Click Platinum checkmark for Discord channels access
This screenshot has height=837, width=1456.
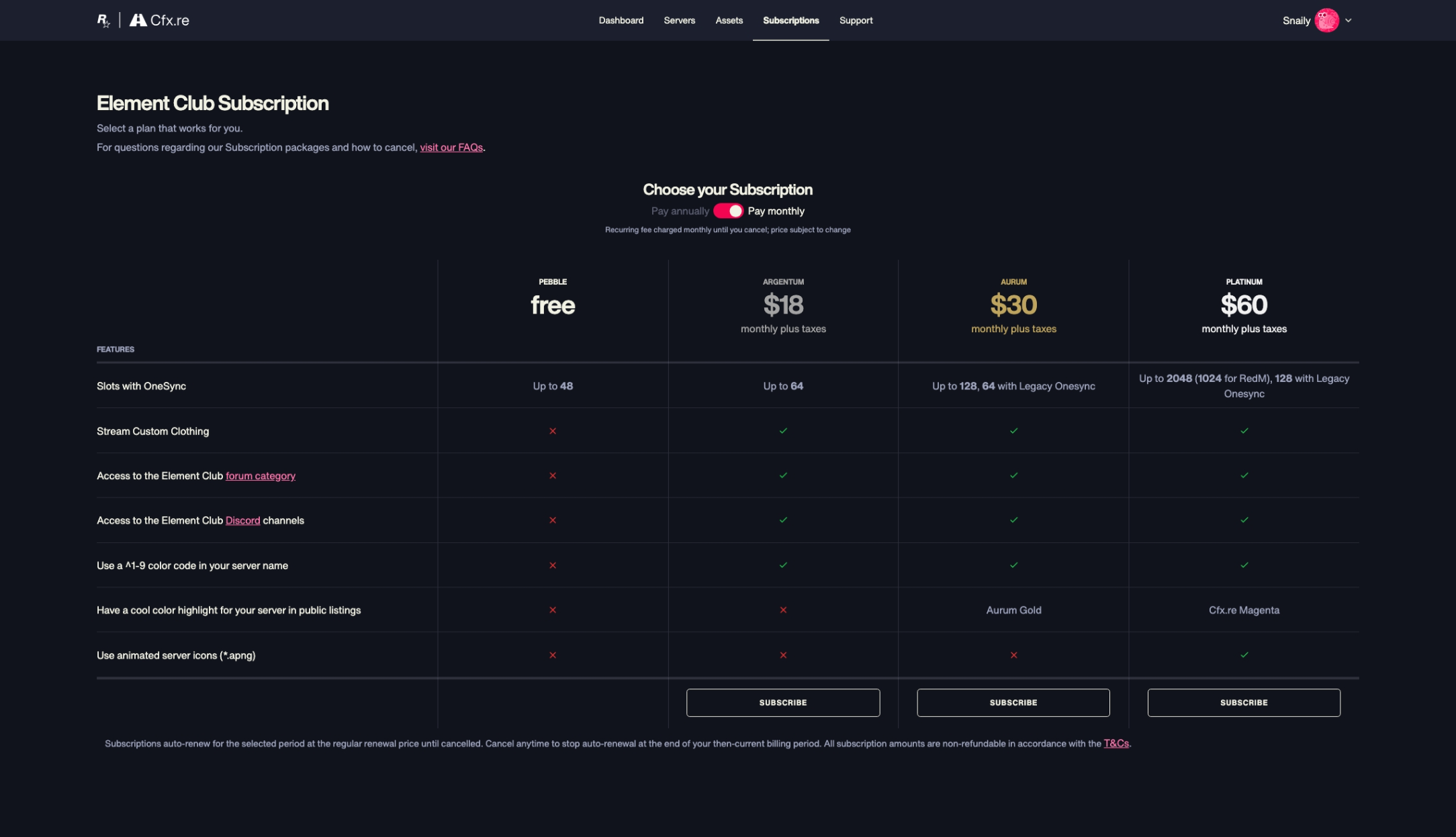(1244, 520)
